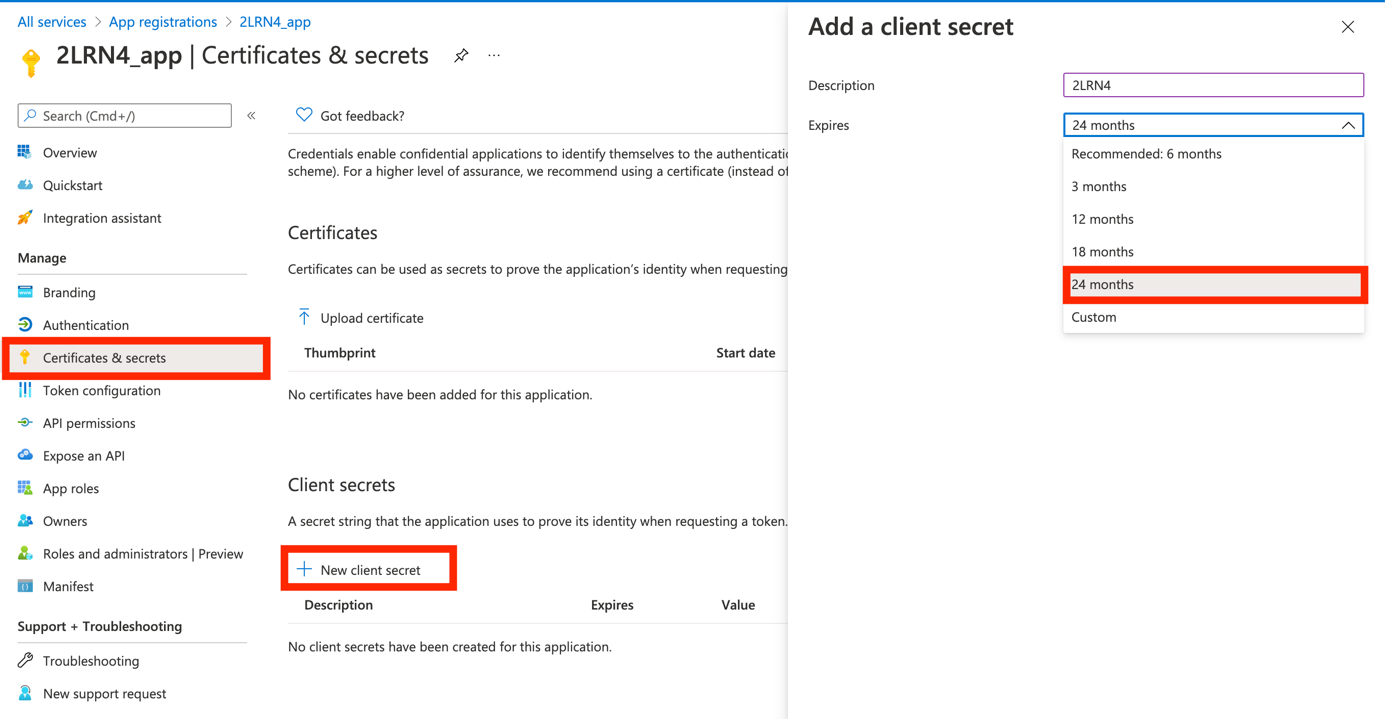Open the more options ellipsis menu

click(x=494, y=56)
